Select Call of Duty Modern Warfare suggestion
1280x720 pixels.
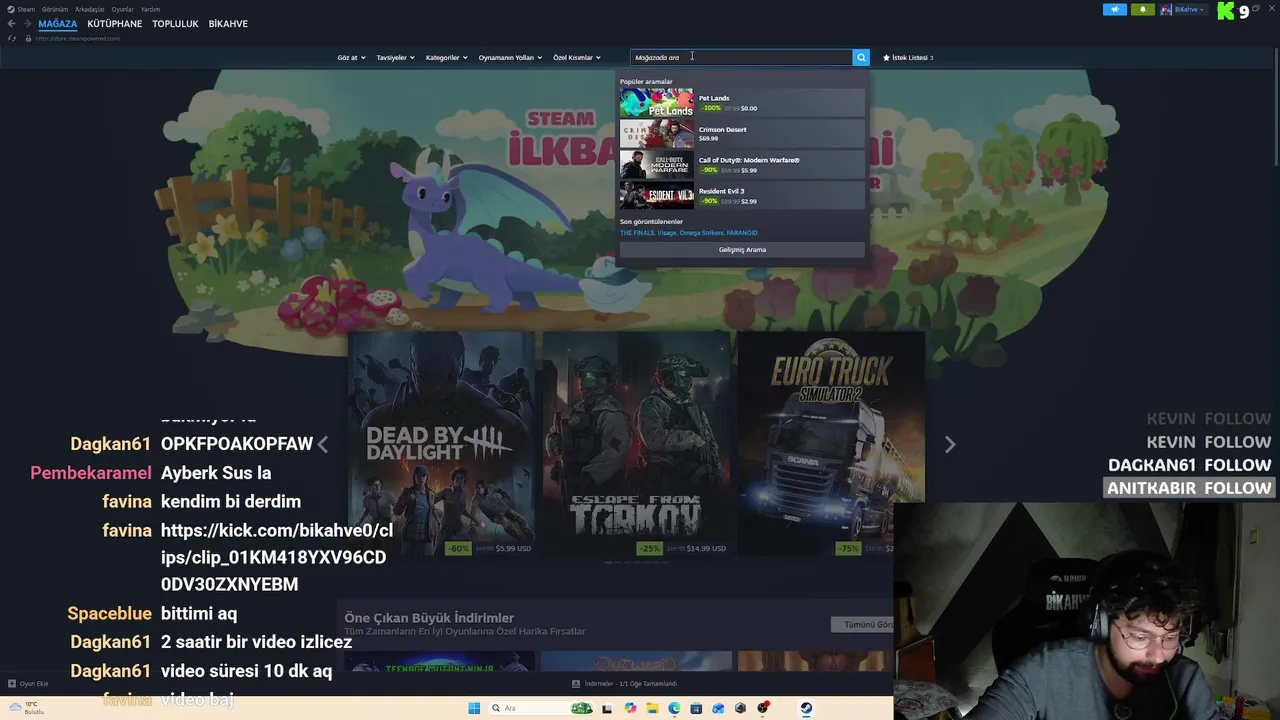[742, 165]
